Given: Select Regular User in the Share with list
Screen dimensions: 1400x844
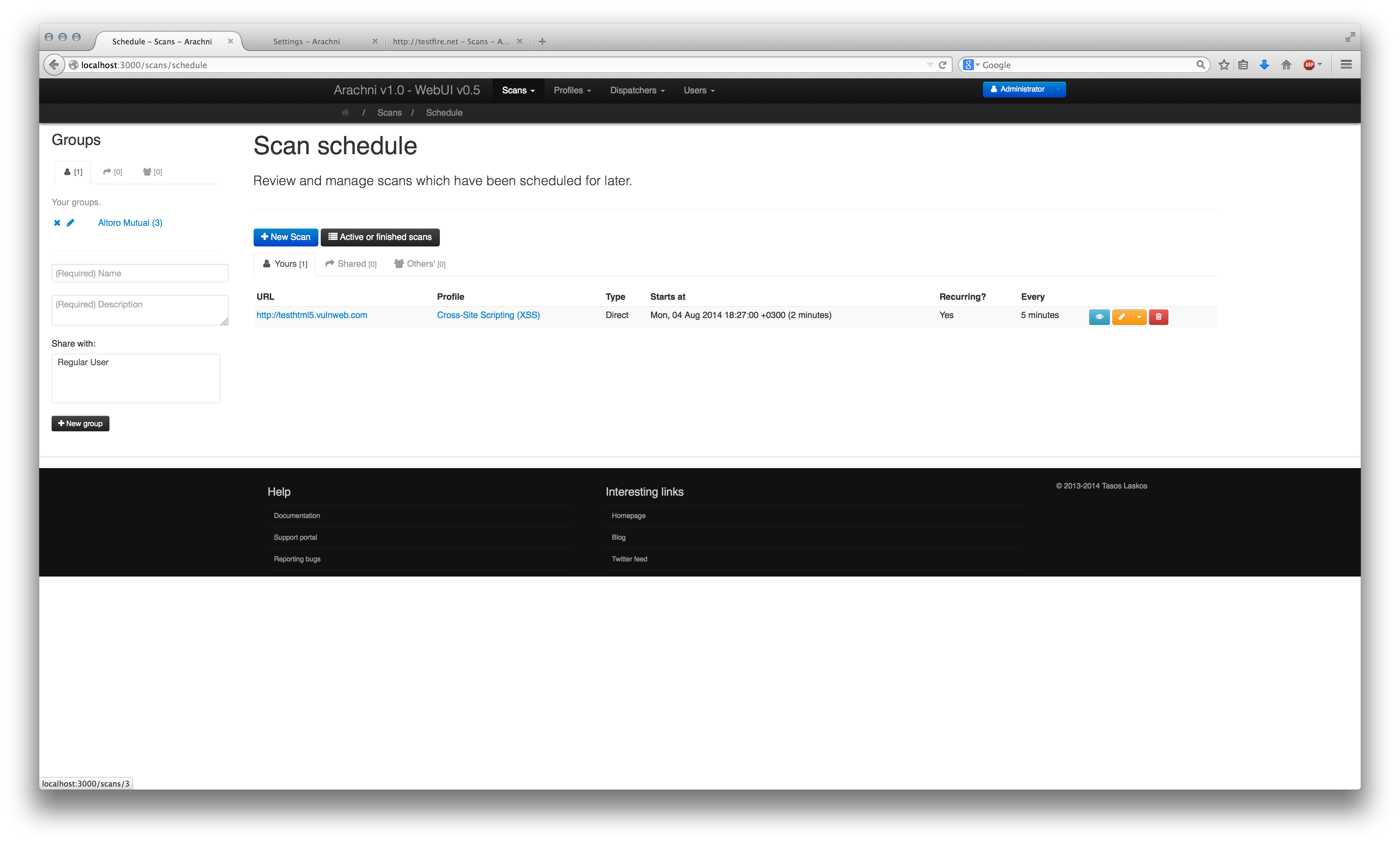Looking at the screenshot, I should pyautogui.click(x=83, y=362).
